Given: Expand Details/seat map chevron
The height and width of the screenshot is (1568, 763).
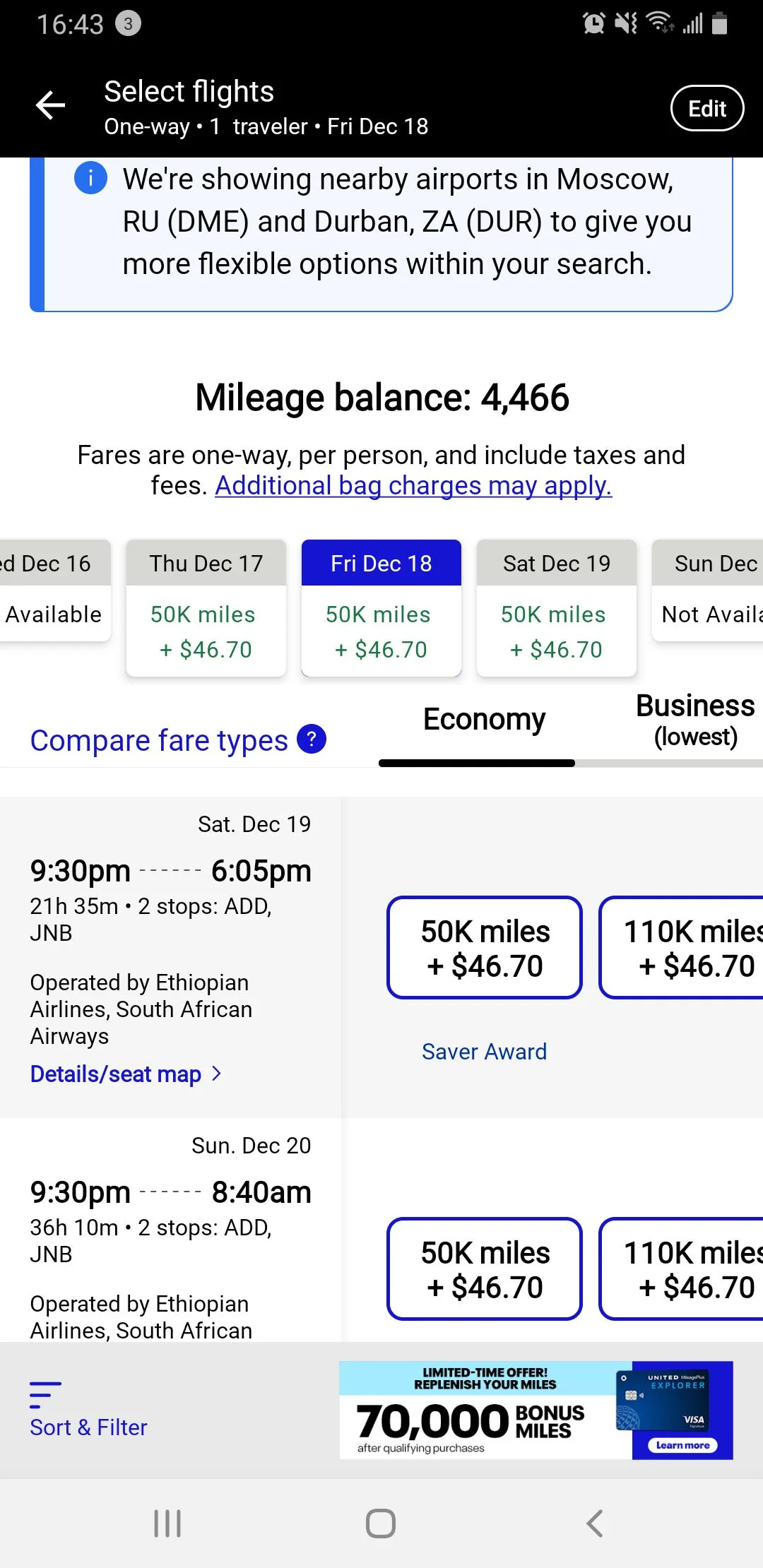Looking at the screenshot, I should click(x=217, y=1074).
